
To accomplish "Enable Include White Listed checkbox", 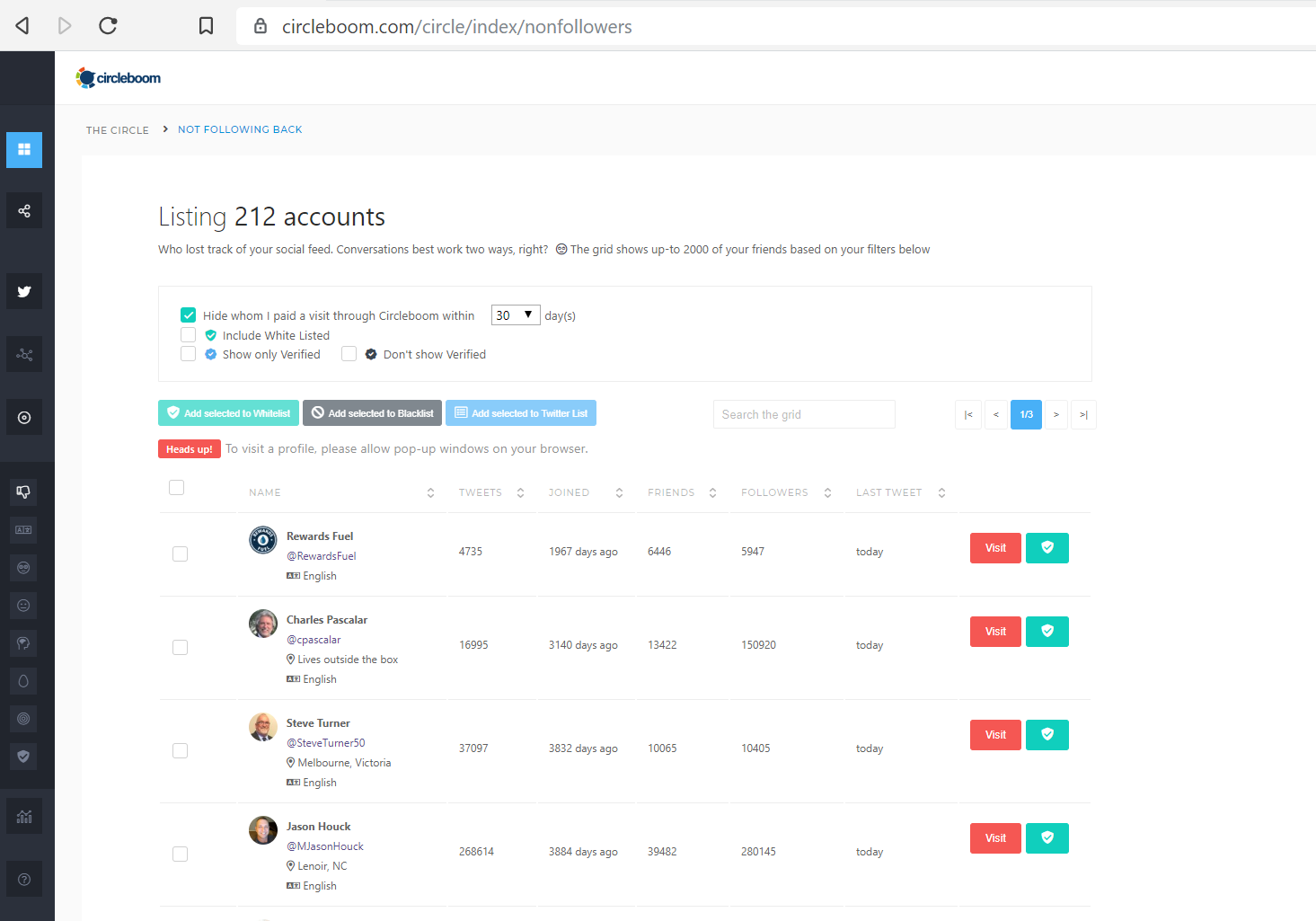I will pyautogui.click(x=188, y=335).
